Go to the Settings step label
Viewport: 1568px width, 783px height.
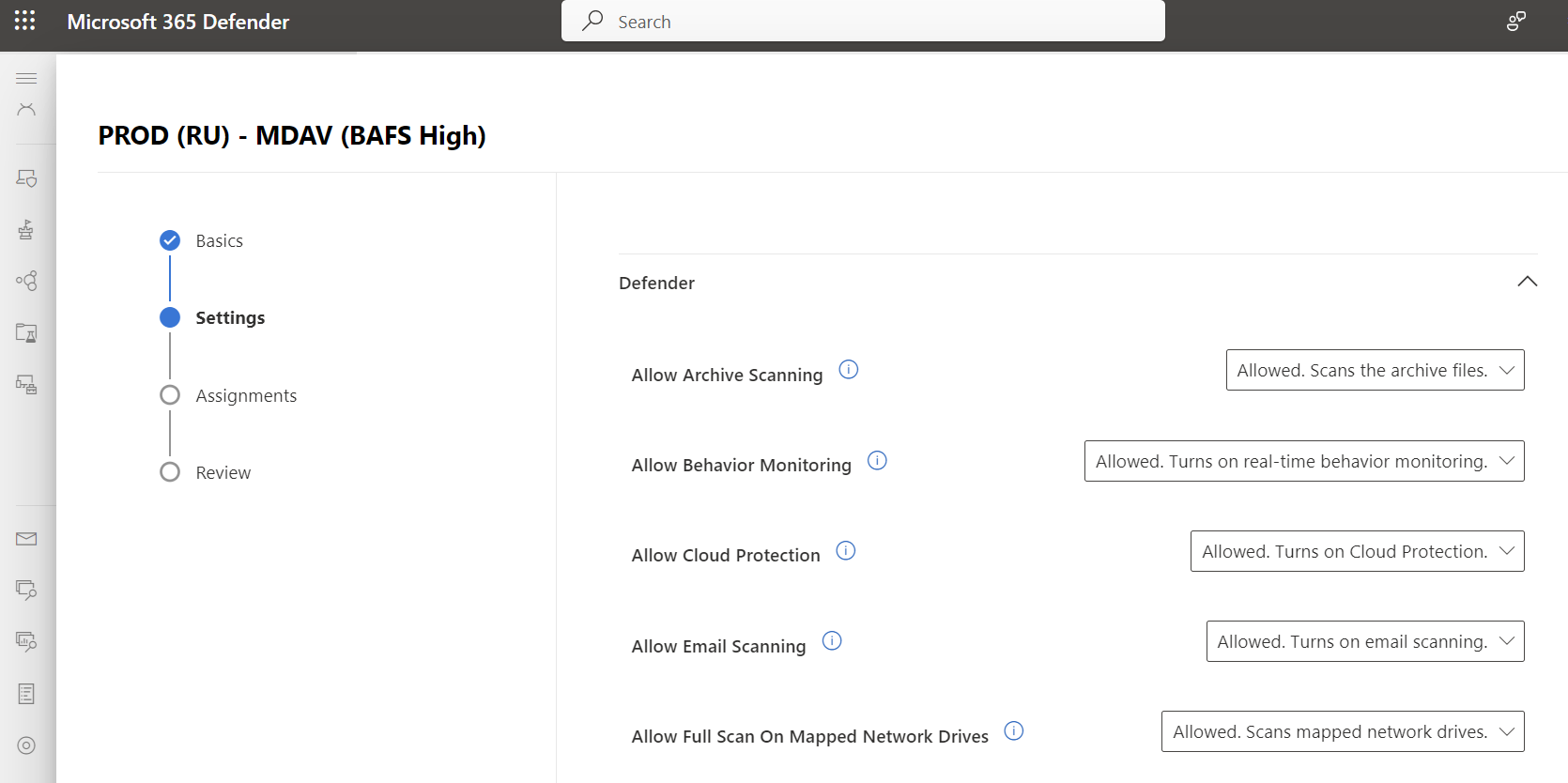(230, 317)
